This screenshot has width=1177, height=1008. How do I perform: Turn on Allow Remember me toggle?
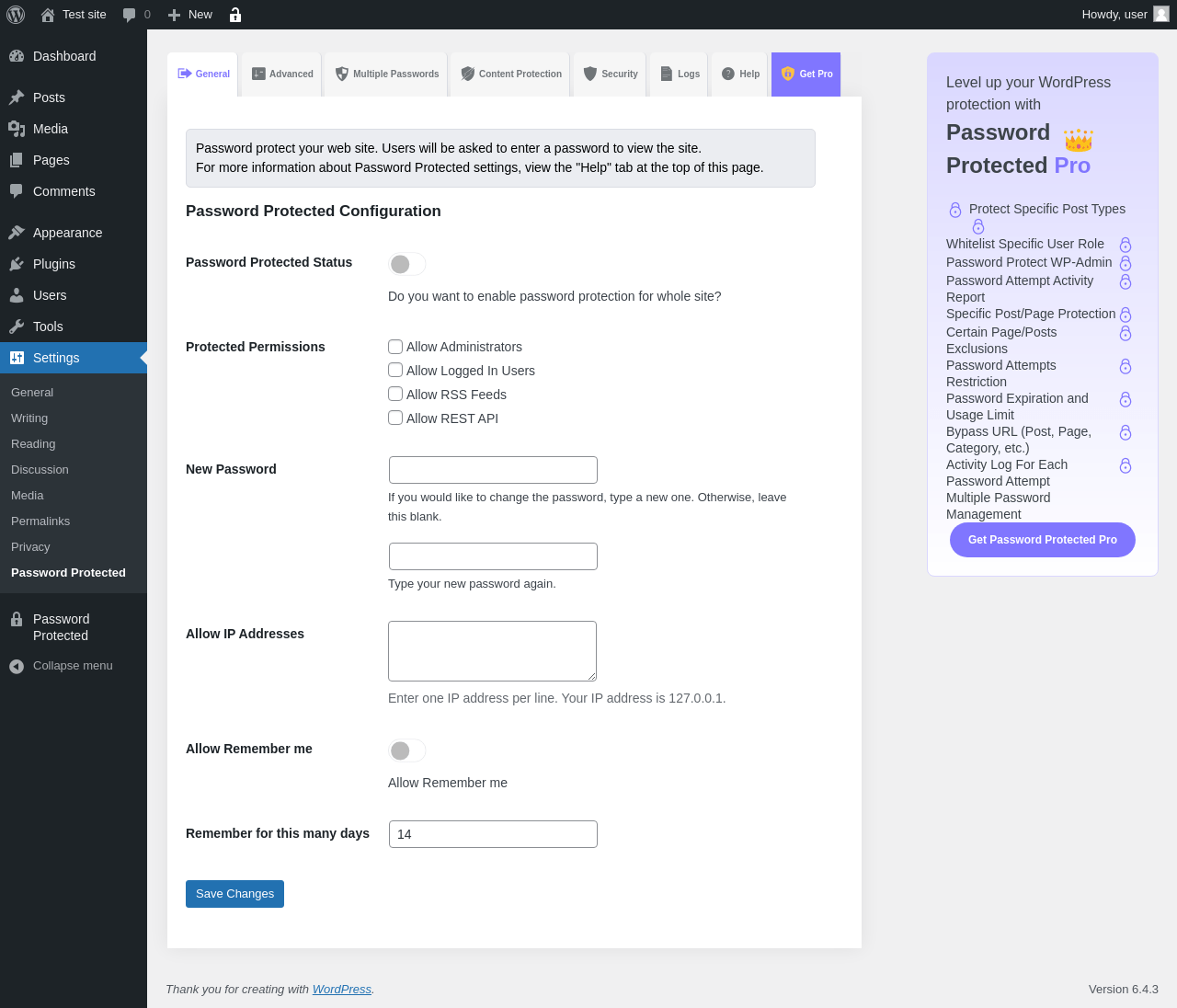click(406, 750)
